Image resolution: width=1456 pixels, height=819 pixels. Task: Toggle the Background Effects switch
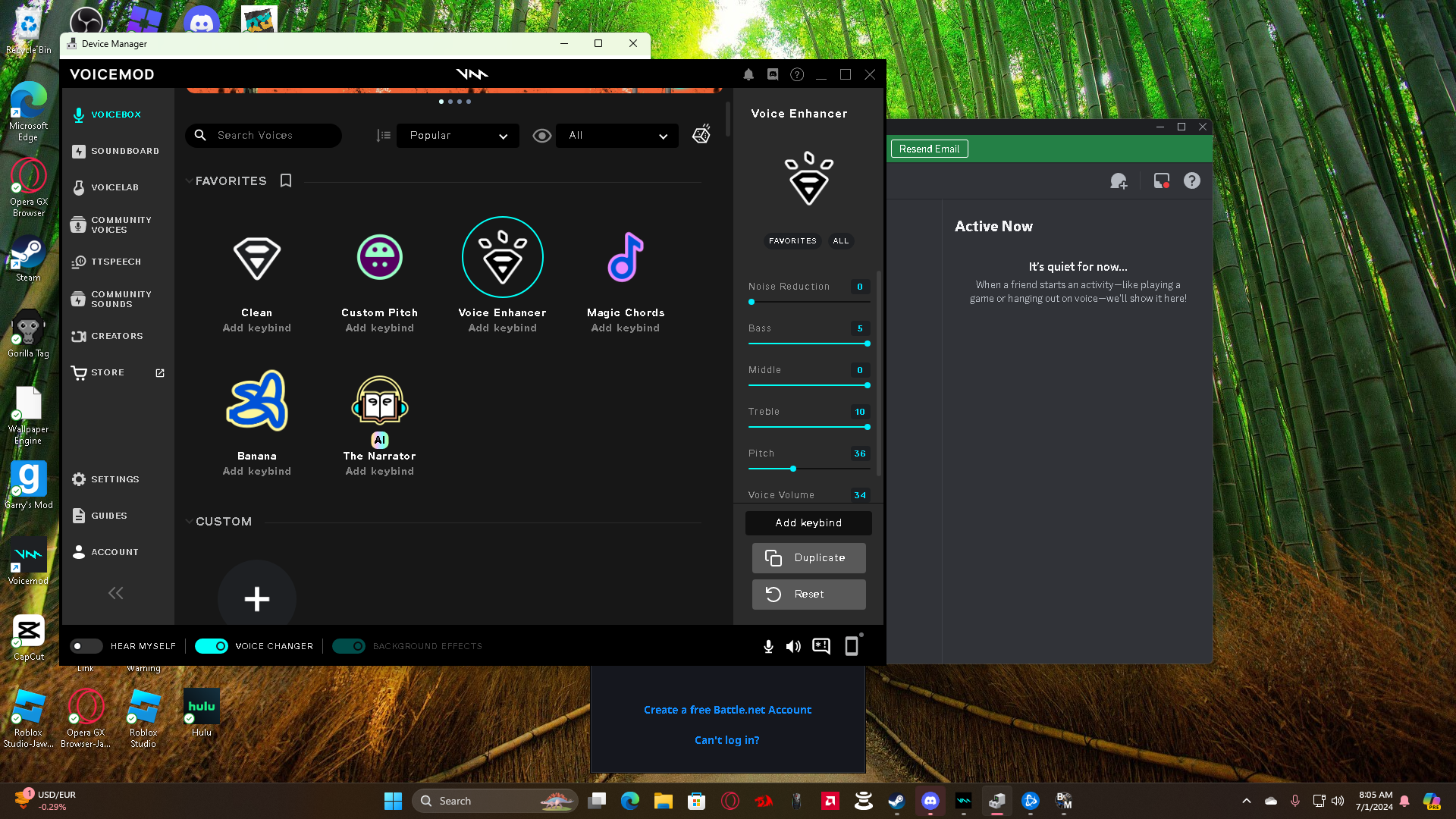(x=348, y=646)
